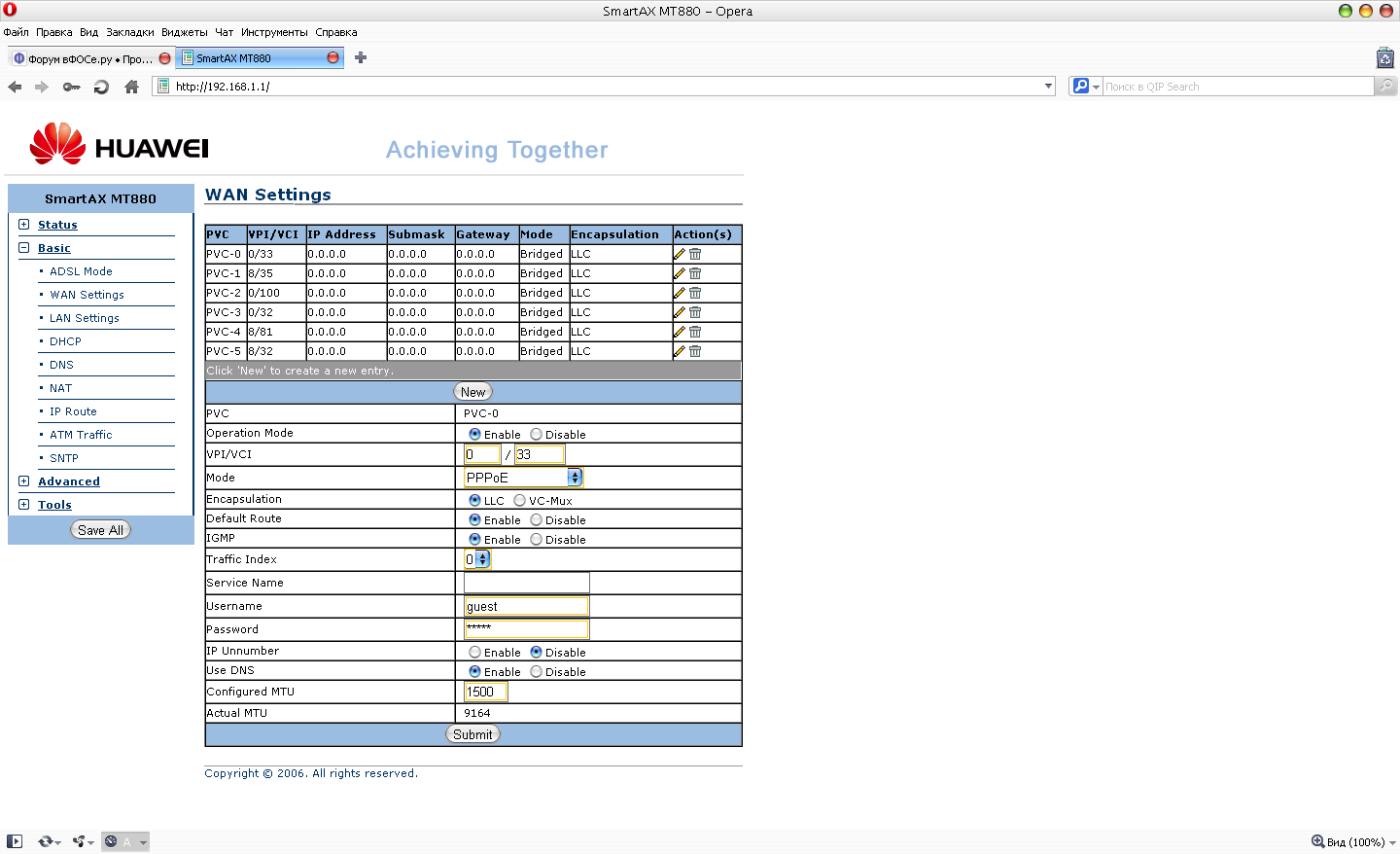Click the edit pencil icon for PVC-3

680,312
